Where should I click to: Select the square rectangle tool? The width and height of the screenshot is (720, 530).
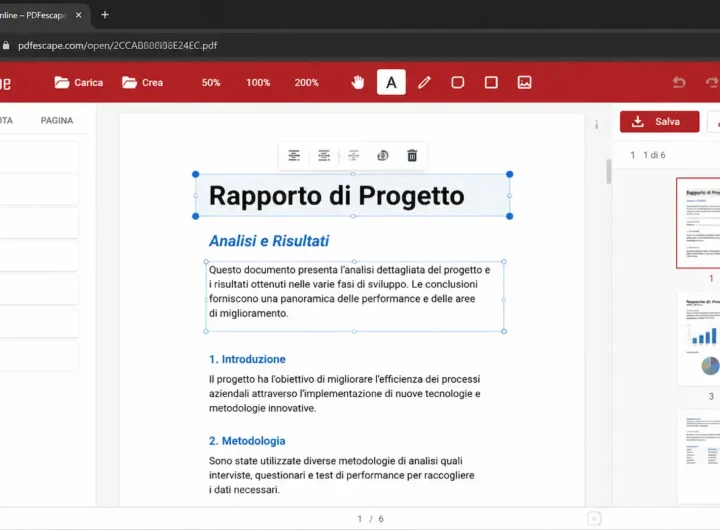pyautogui.click(x=491, y=83)
